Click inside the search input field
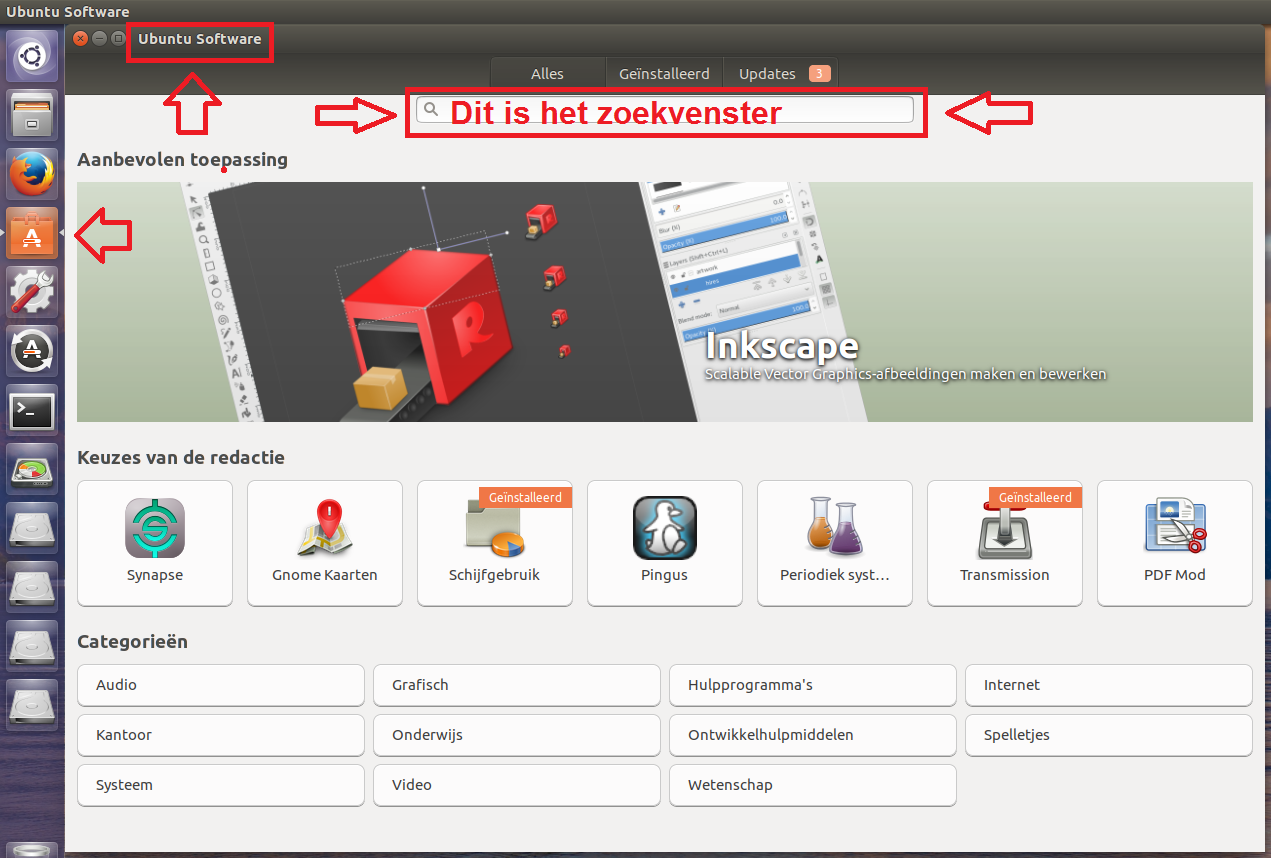 click(665, 109)
